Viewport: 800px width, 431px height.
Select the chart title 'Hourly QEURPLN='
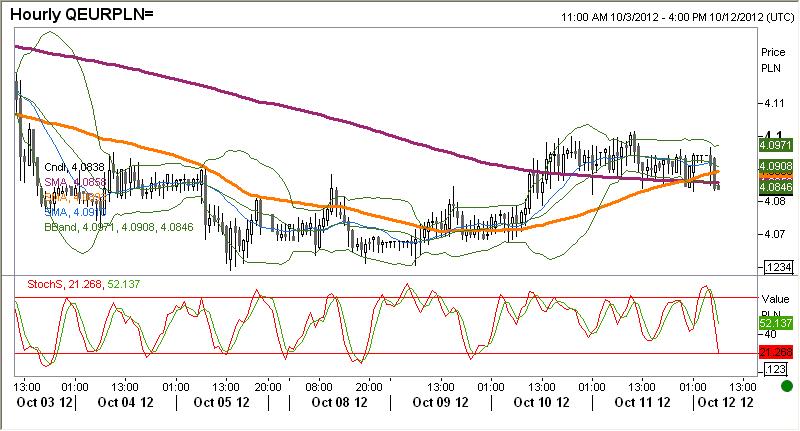[x=82, y=14]
